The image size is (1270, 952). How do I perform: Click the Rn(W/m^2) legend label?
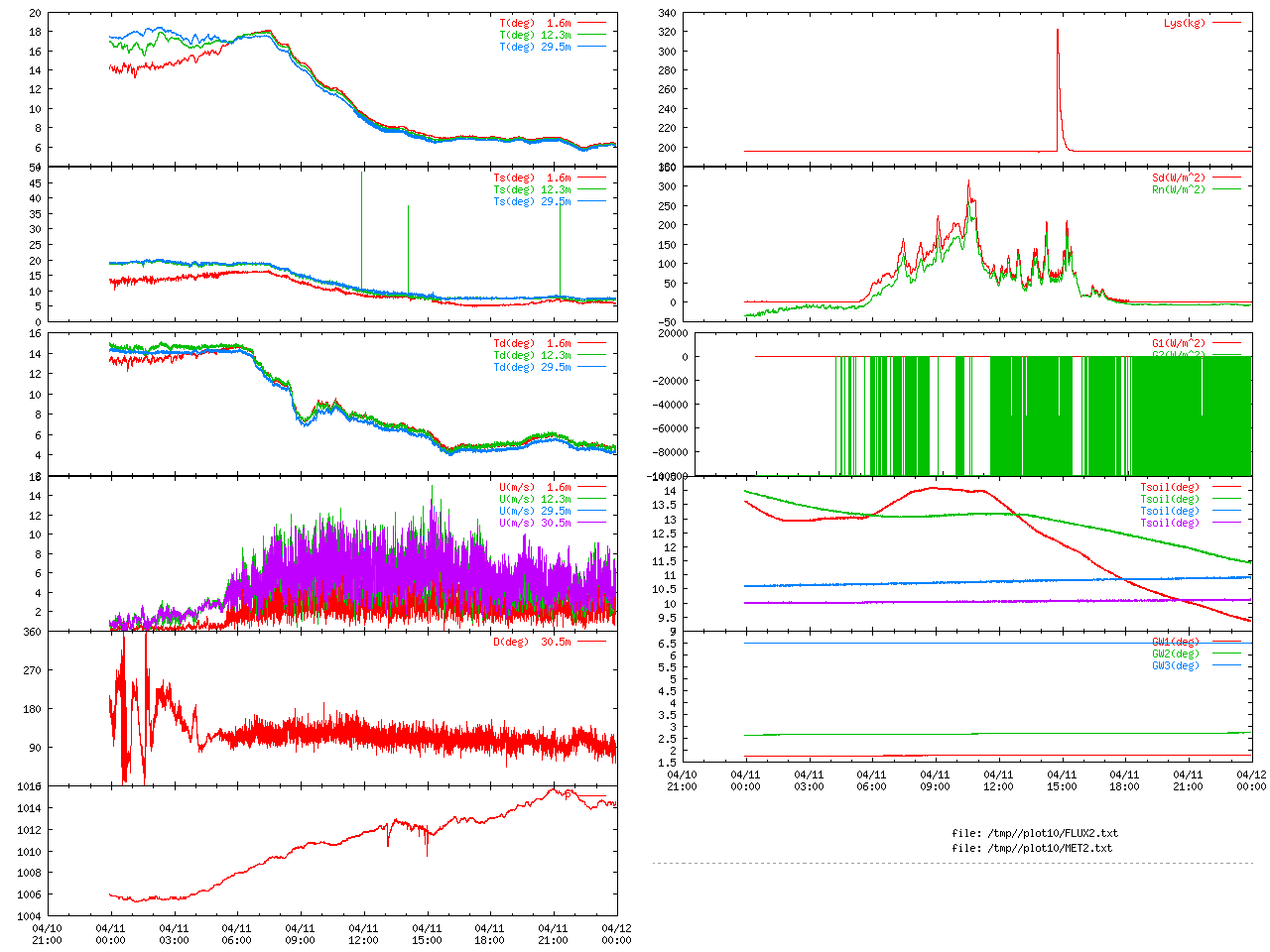[x=1179, y=189]
